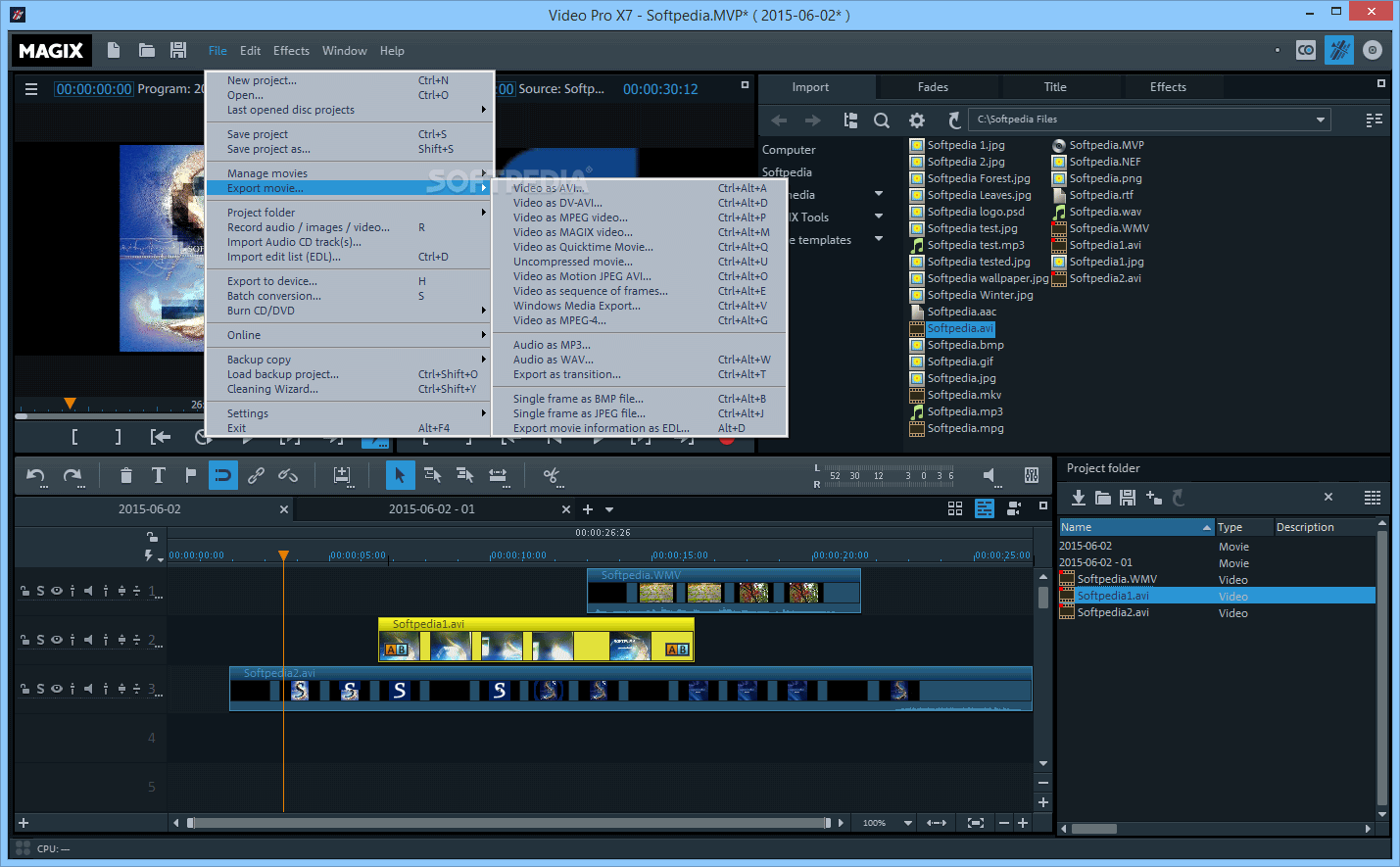Open the Title editor T icon
This screenshot has height=867, width=1400.
pyautogui.click(x=158, y=475)
